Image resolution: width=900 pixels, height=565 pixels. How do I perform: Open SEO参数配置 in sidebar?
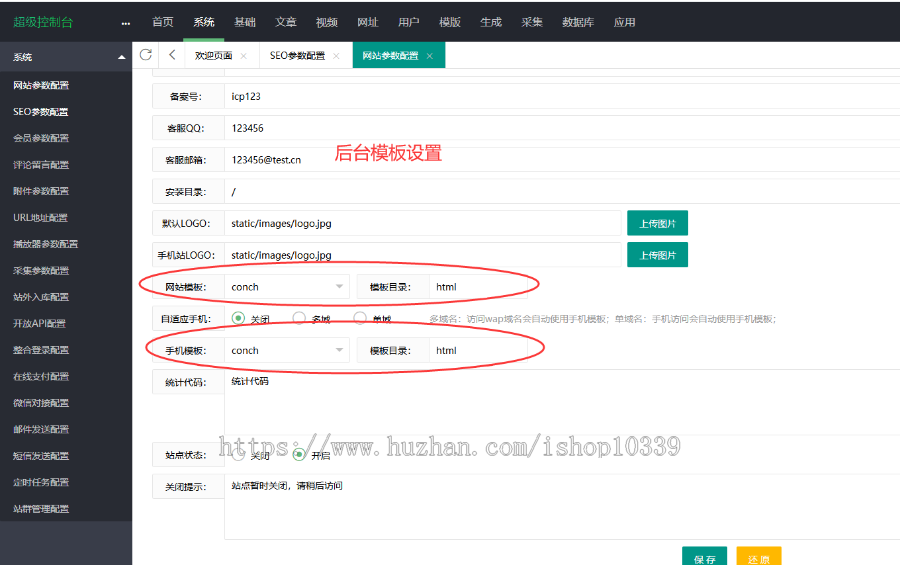pyautogui.click(x=41, y=111)
